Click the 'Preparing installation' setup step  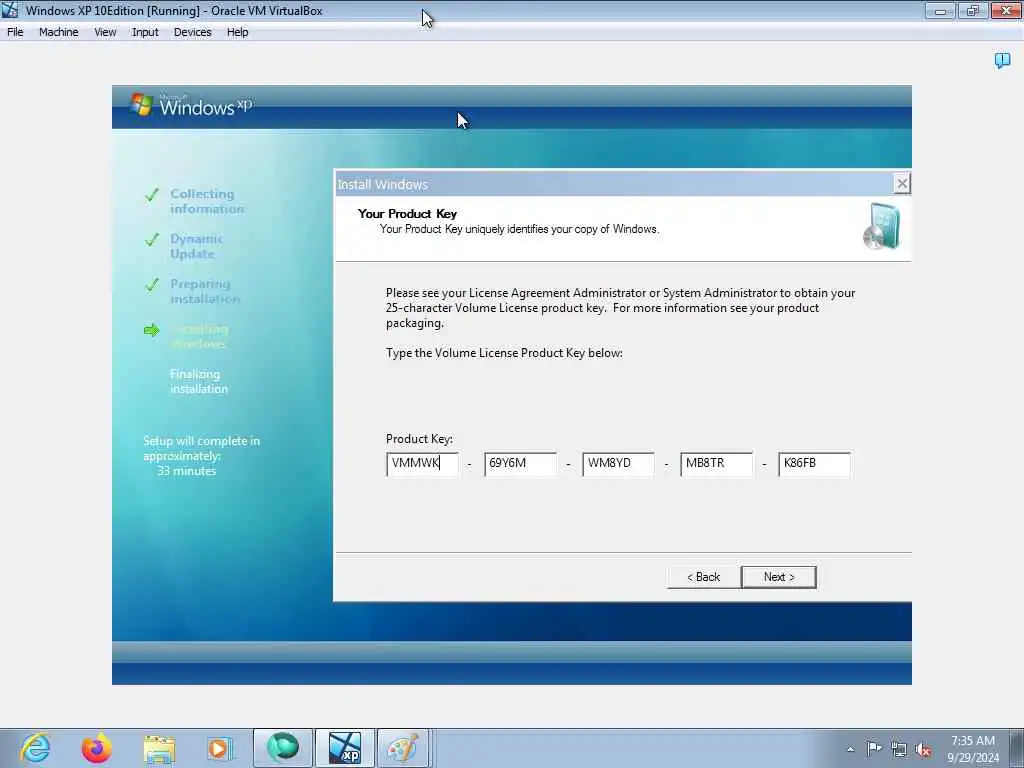204,291
